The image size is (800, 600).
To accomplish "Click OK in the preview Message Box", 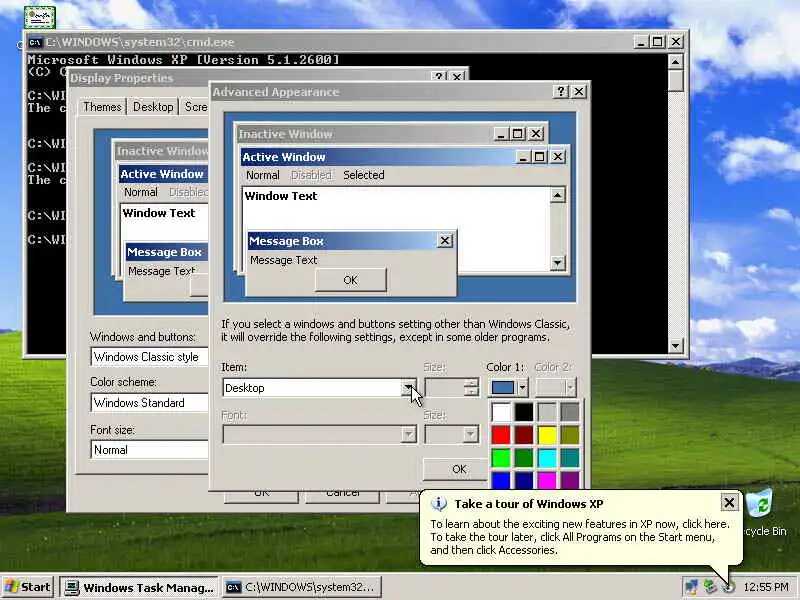I will coord(351,280).
